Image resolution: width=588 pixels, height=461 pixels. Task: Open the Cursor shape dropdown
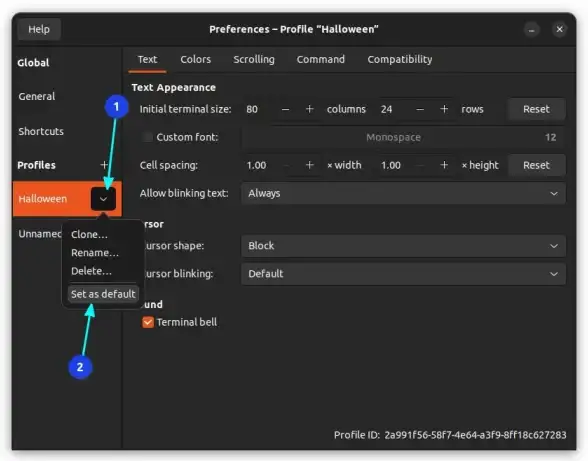(x=404, y=246)
